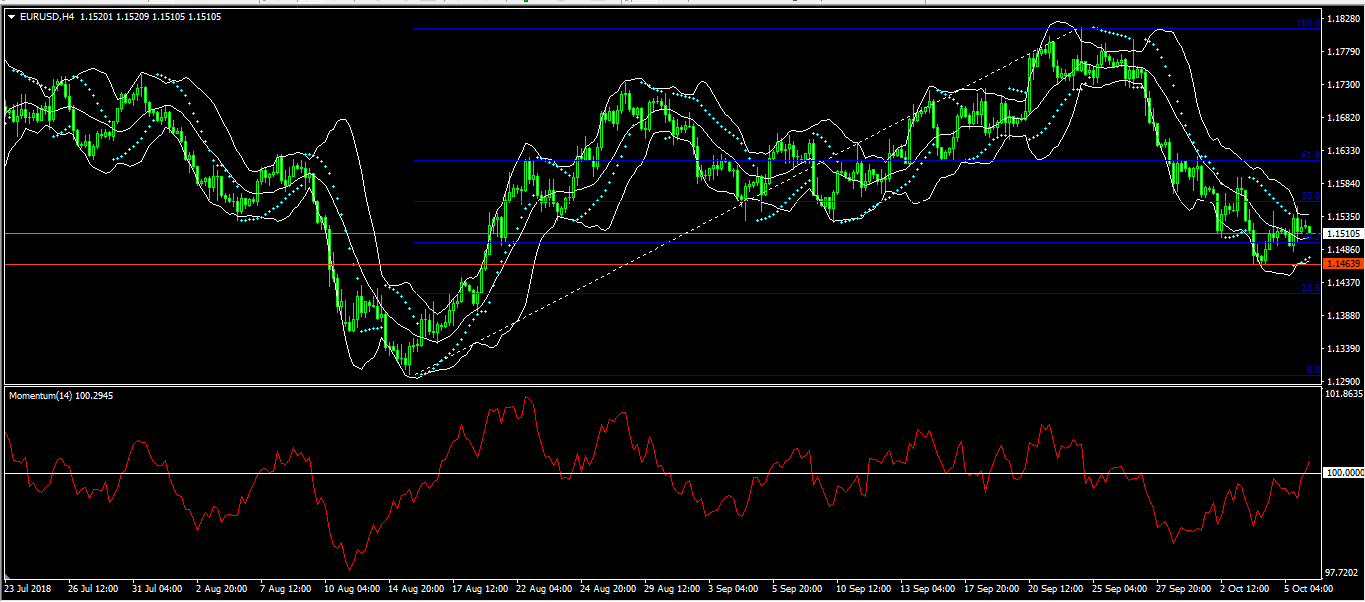Select the Fibonacci 61.8 level label
Viewport: 1365px width, 602px height.
click(x=1309, y=155)
